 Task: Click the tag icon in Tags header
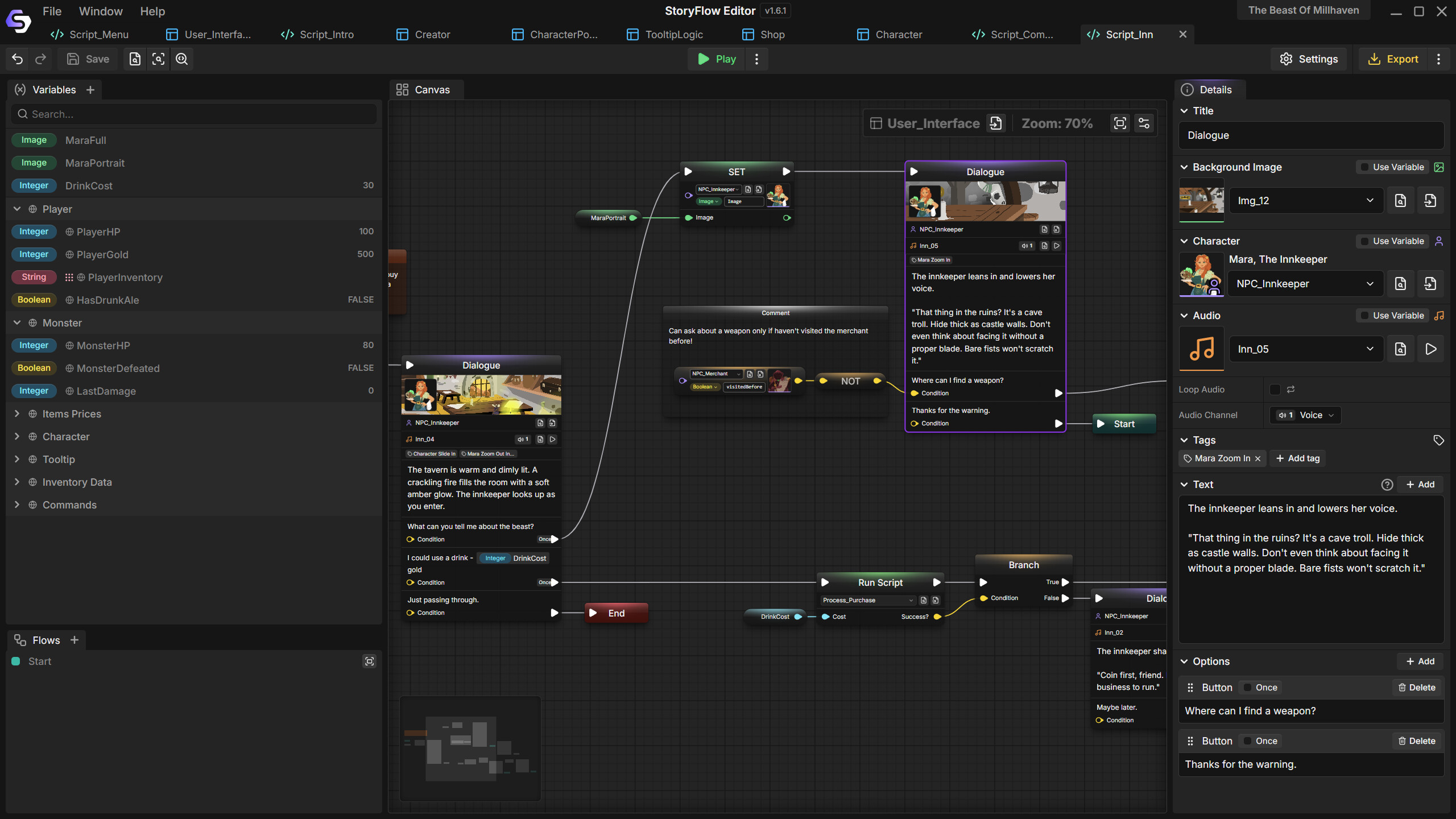coord(1439,440)
